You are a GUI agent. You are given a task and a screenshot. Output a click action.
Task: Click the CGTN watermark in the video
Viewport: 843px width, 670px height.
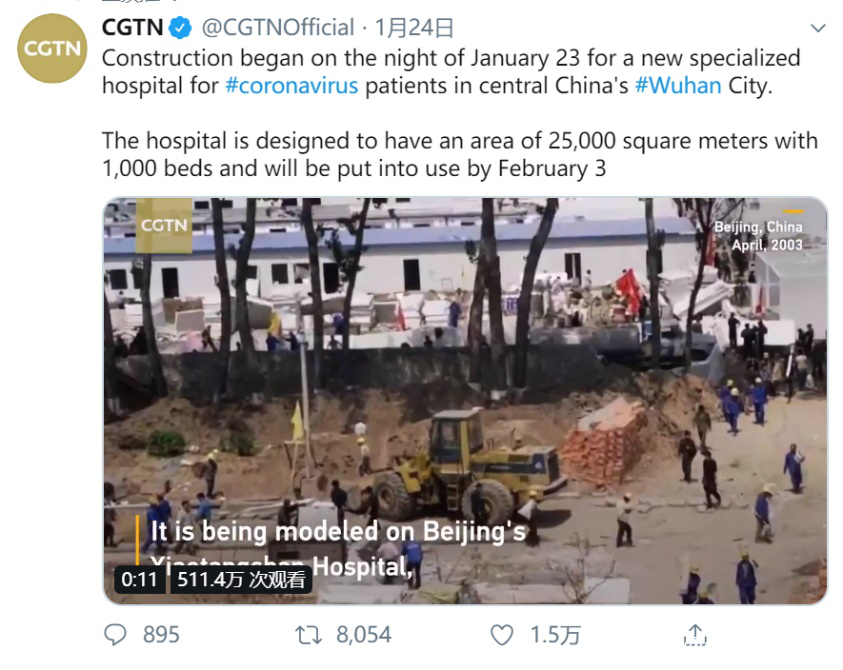point(164,225)
